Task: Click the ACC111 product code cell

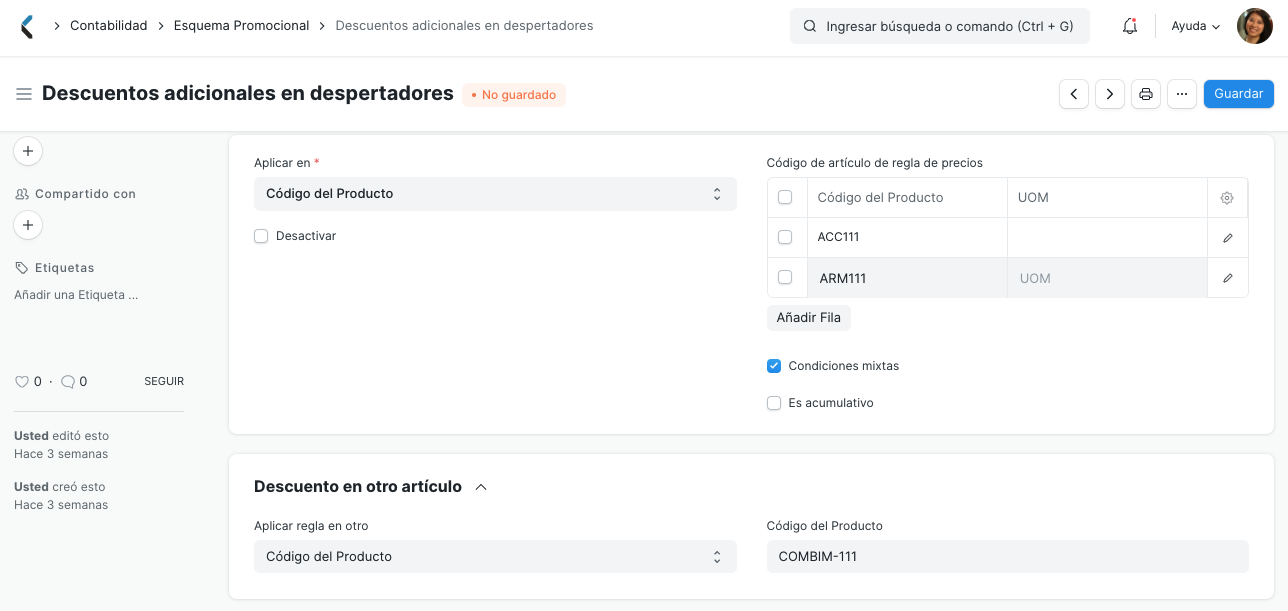Action: (907, 238)
